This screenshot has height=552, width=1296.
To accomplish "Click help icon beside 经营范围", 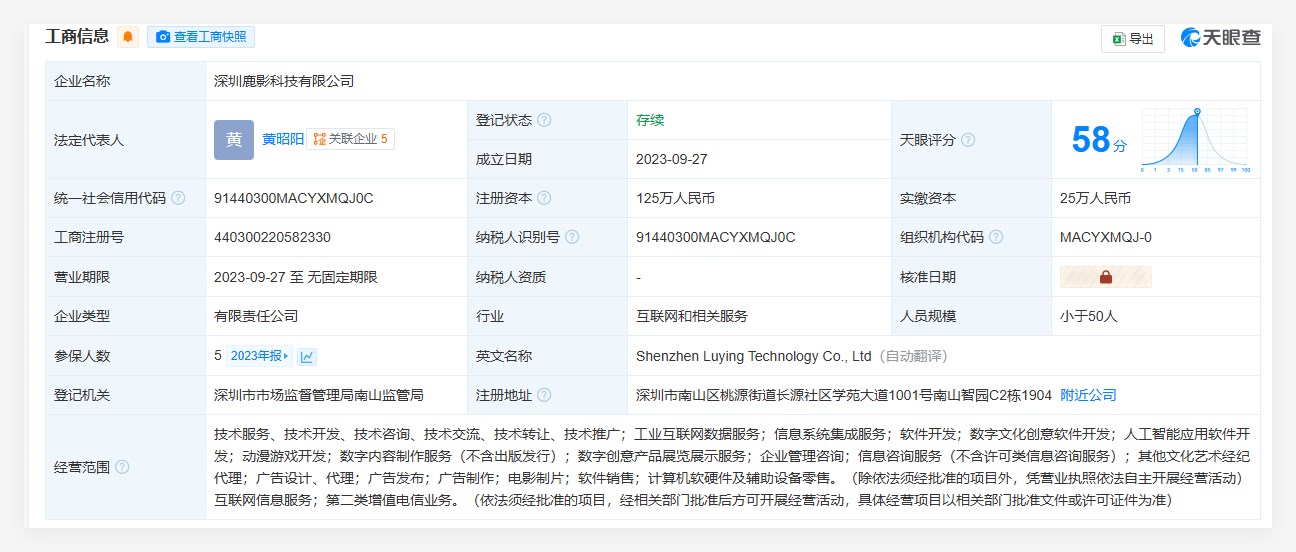I will point(122,467).
